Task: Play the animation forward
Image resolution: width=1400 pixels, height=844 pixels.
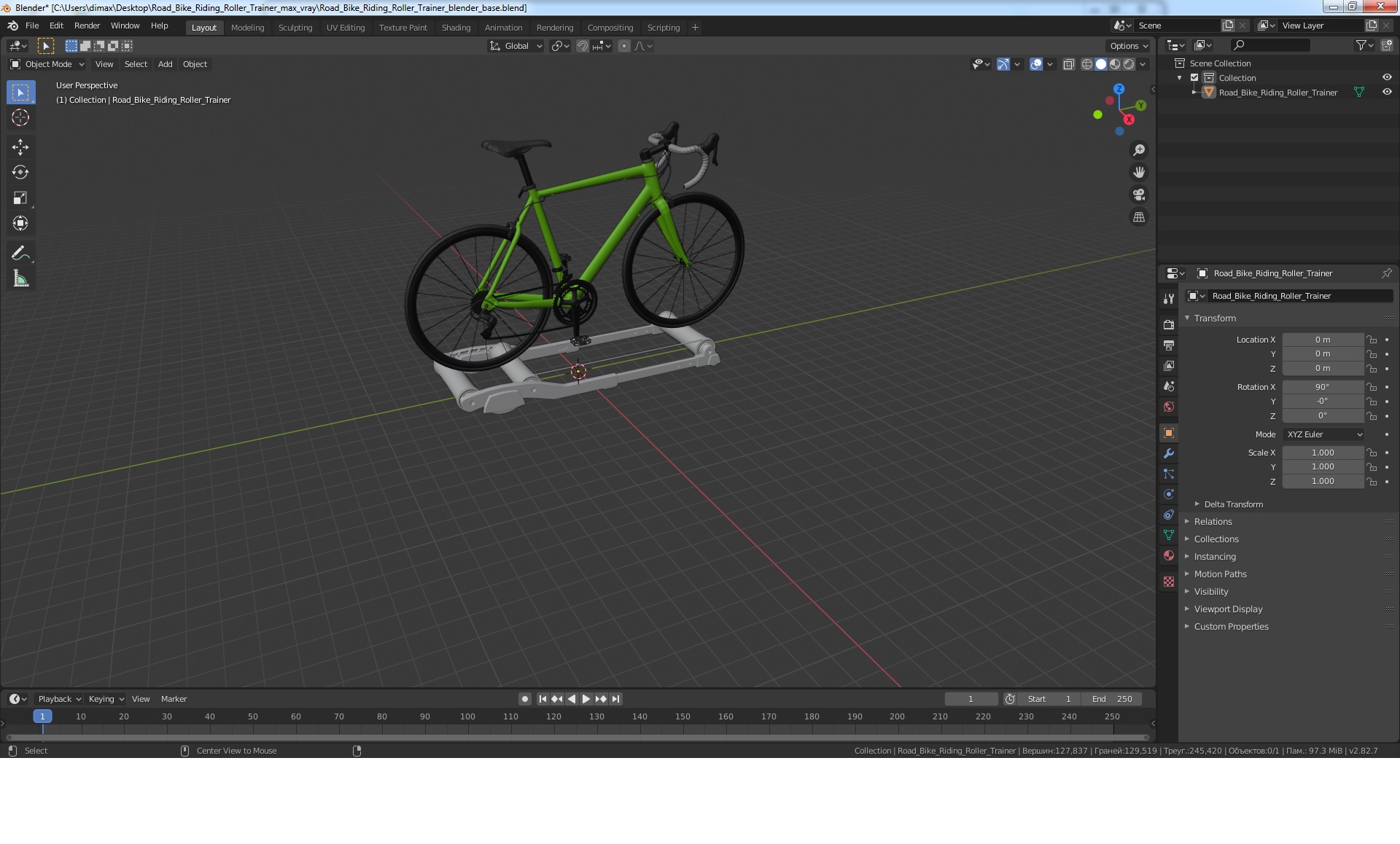Action: (x=586, y=699)
